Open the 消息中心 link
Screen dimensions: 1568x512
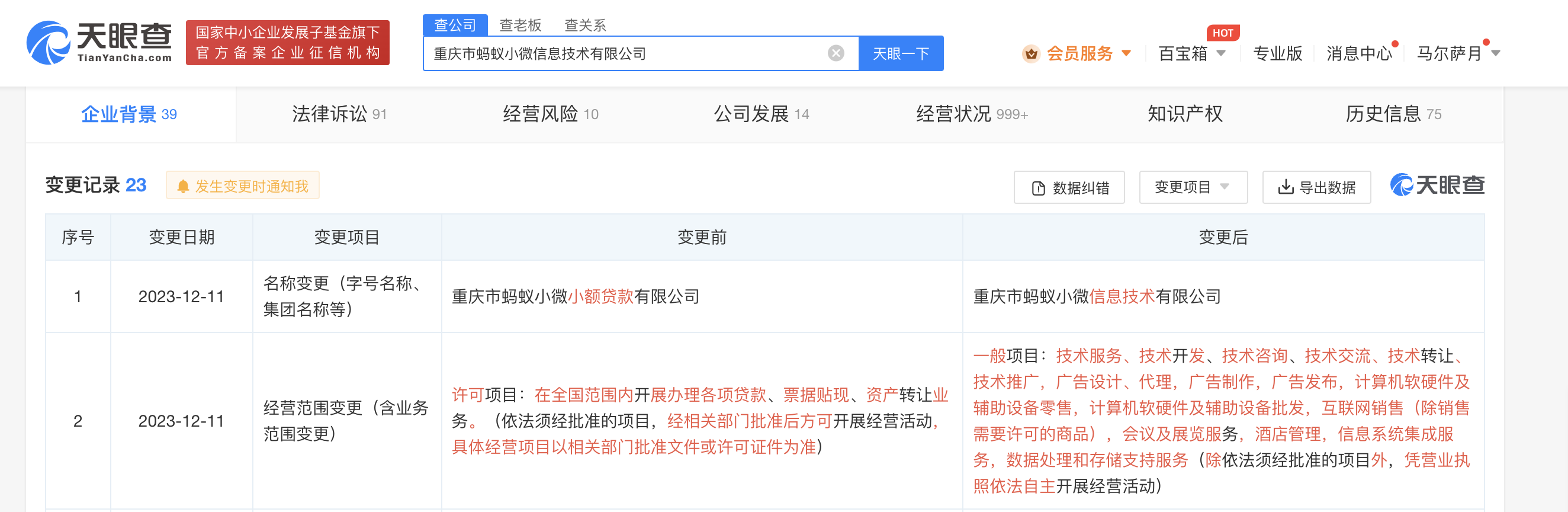1359,53
